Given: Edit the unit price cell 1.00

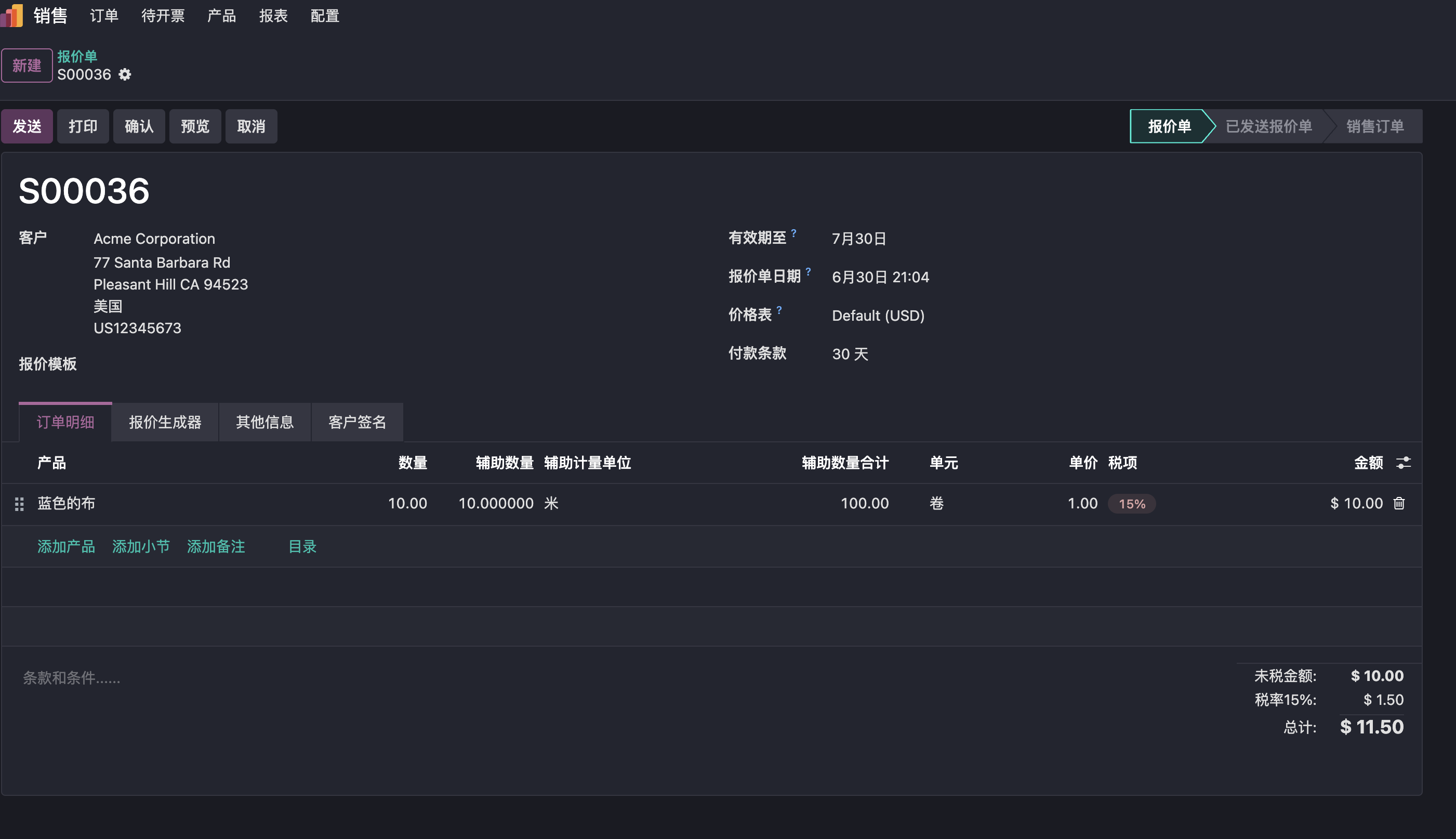Looking at the screenshot, I should click(1082, 503).
